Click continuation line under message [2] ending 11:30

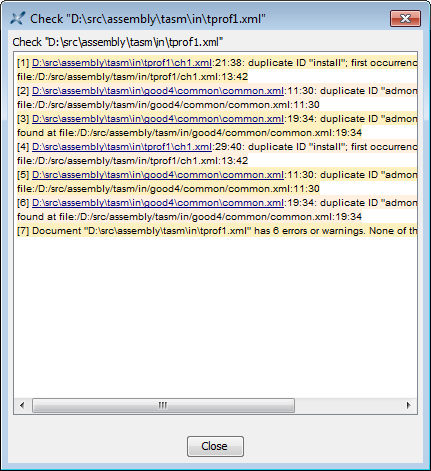[168, 105]
